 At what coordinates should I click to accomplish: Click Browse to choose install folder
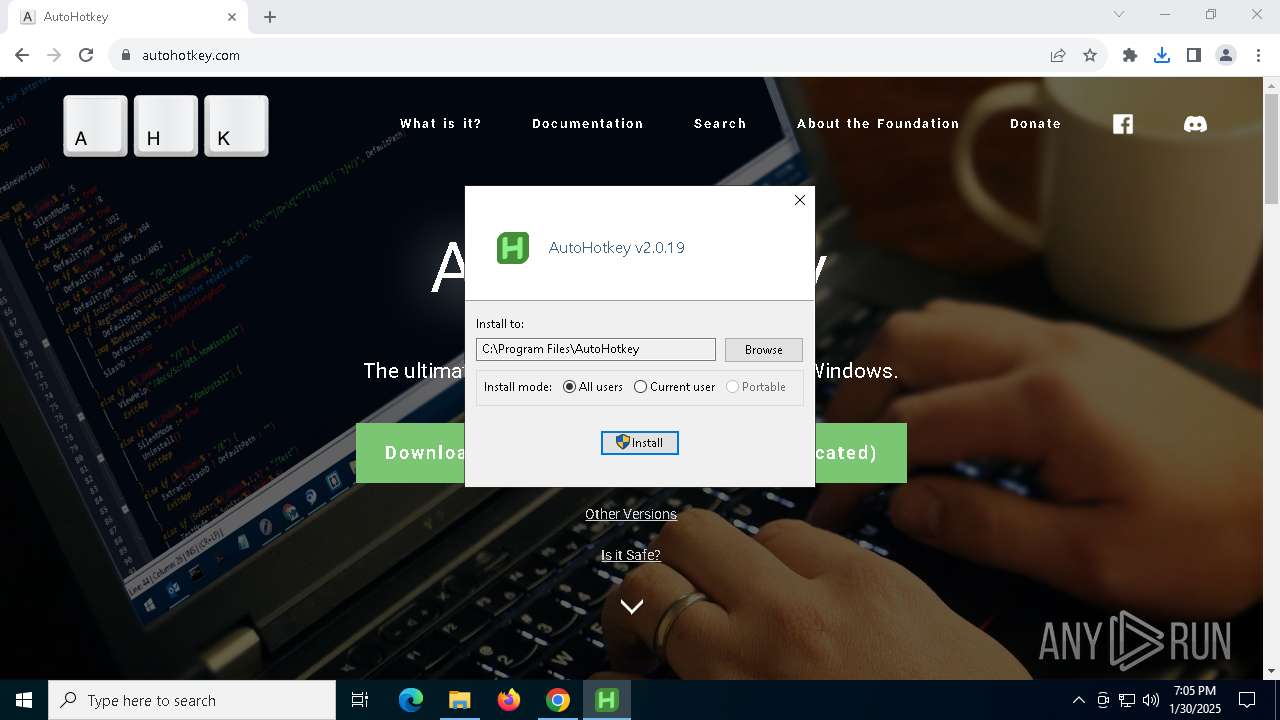(x=763, y=349)
